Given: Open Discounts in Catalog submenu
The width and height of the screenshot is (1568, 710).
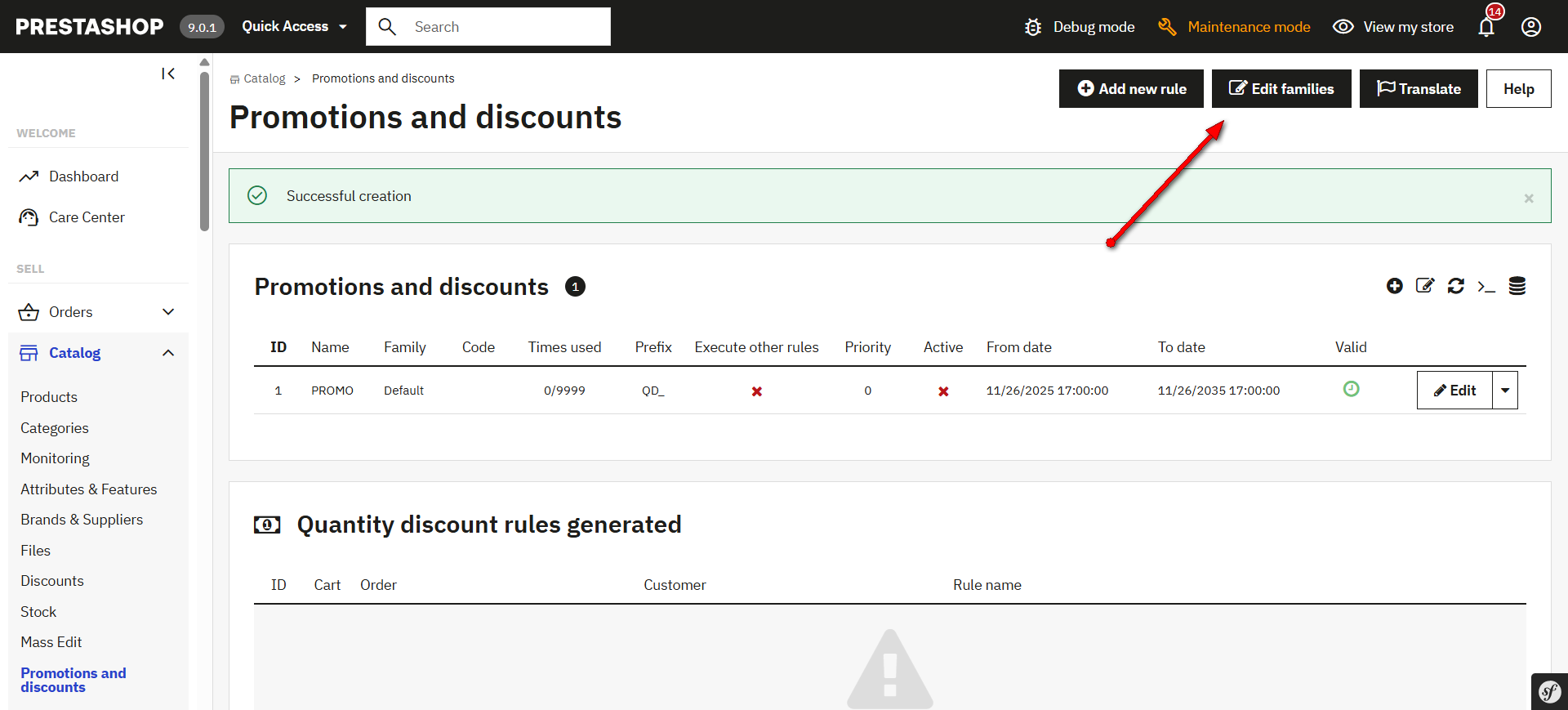Looking at the screenshot, I should coord(52,581).
